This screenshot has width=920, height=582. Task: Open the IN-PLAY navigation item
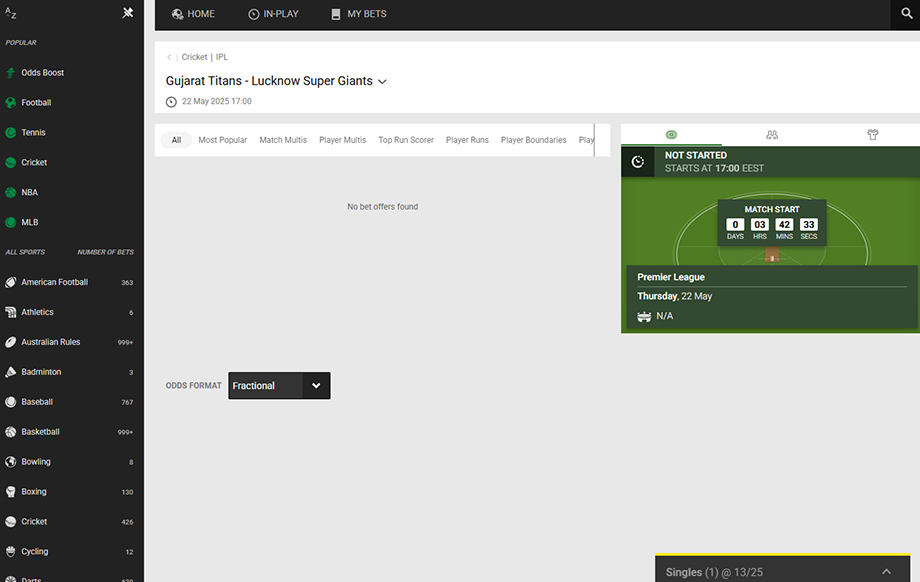pyautogui.click(x=273, y=14)
